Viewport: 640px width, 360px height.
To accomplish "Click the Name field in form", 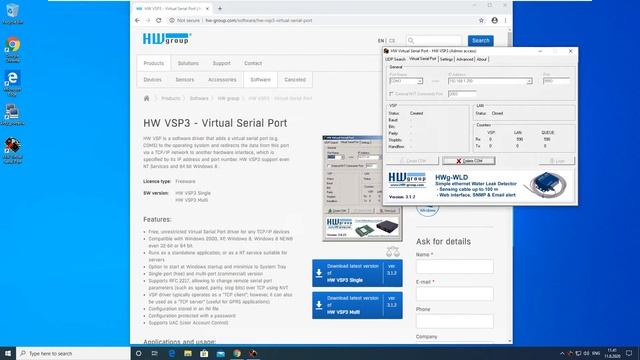I will (x=454, y=267).
